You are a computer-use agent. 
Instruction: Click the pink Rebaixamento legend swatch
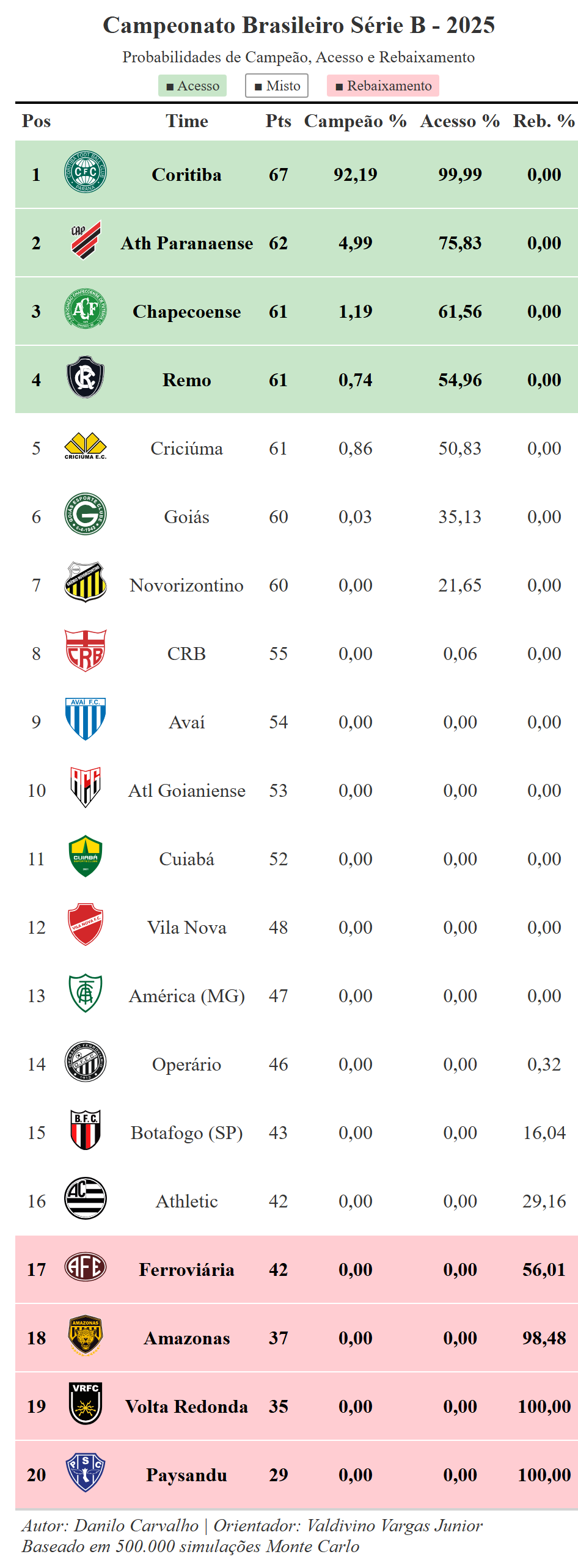(x=383, y=86)
